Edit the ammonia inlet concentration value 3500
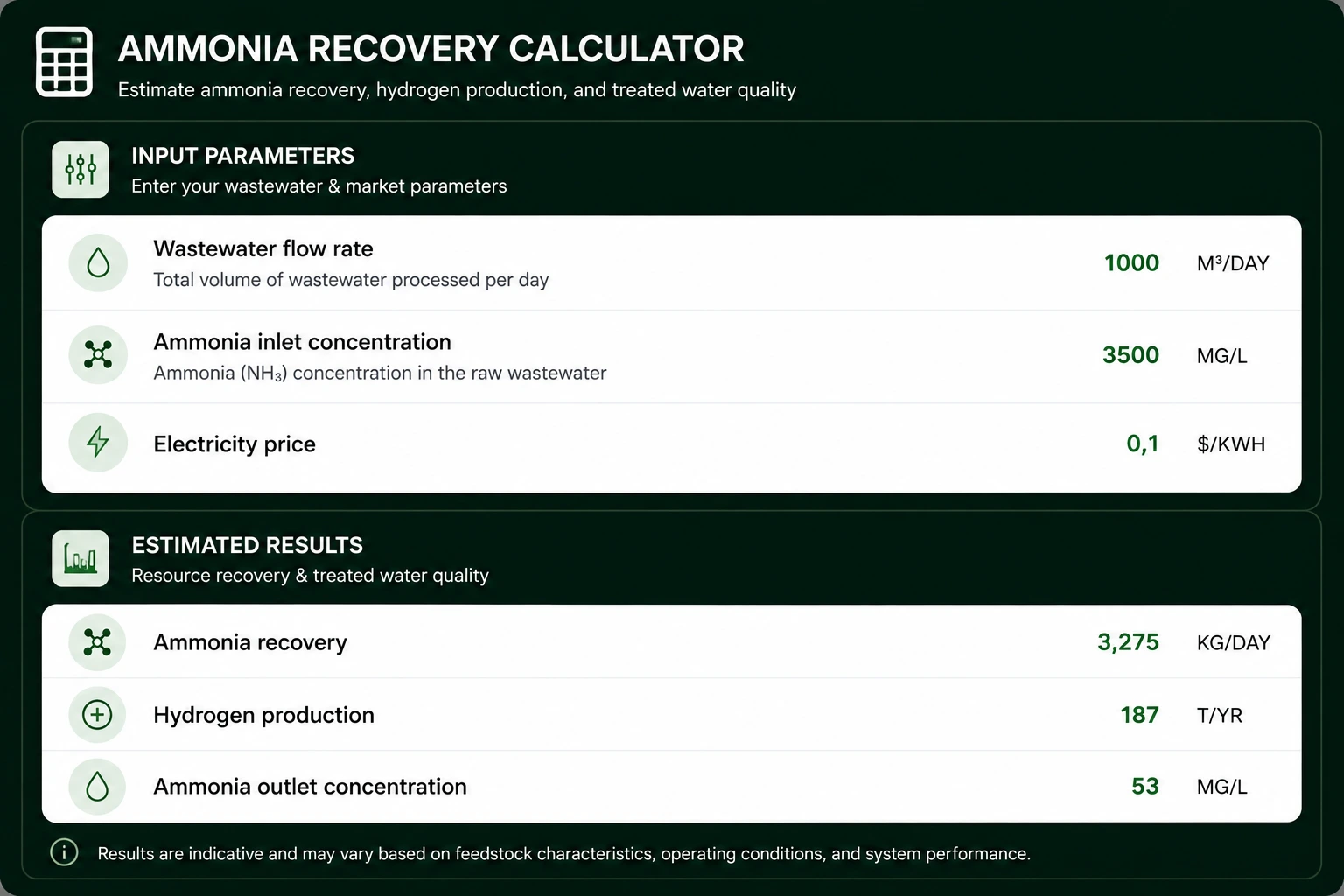 pos(1130,355)
